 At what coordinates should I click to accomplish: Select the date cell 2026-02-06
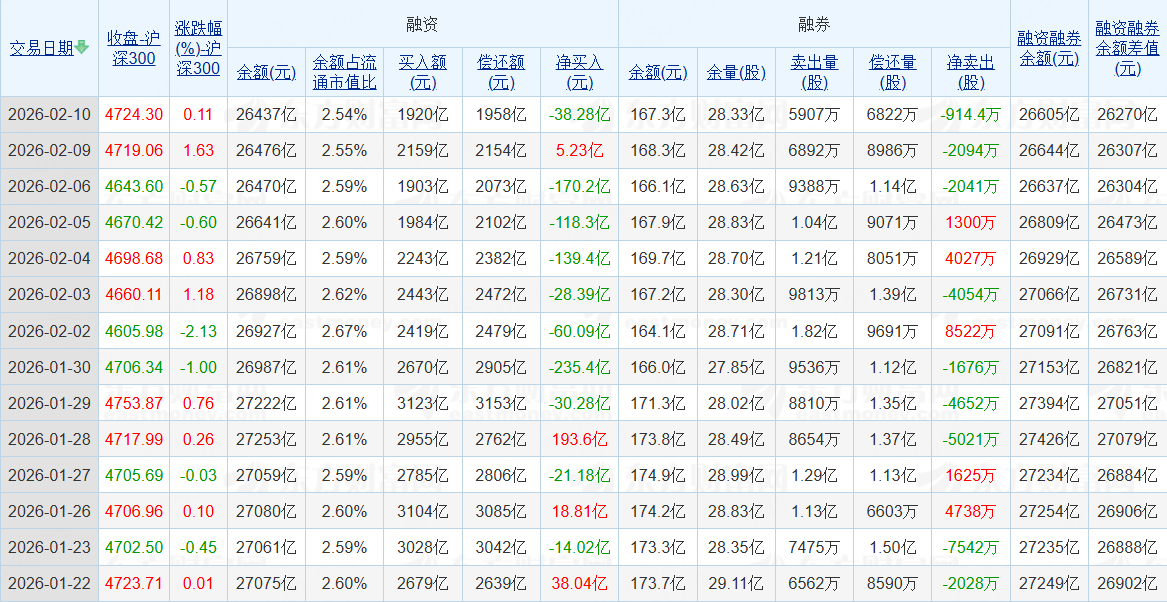tap(49, 187)
